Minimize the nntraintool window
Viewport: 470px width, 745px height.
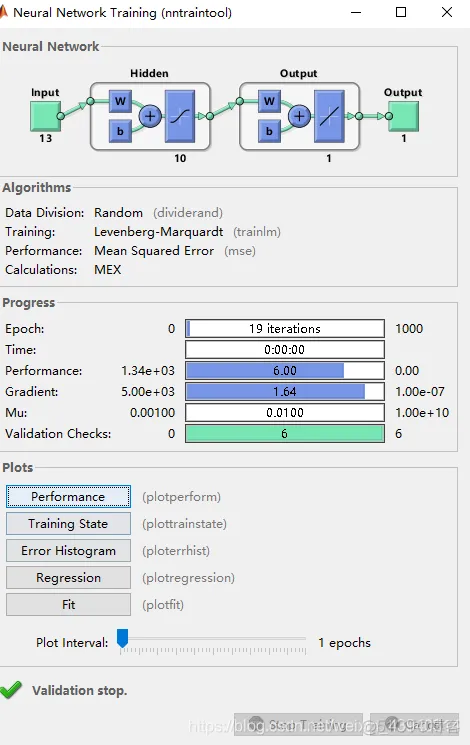(x=356, y=12)
